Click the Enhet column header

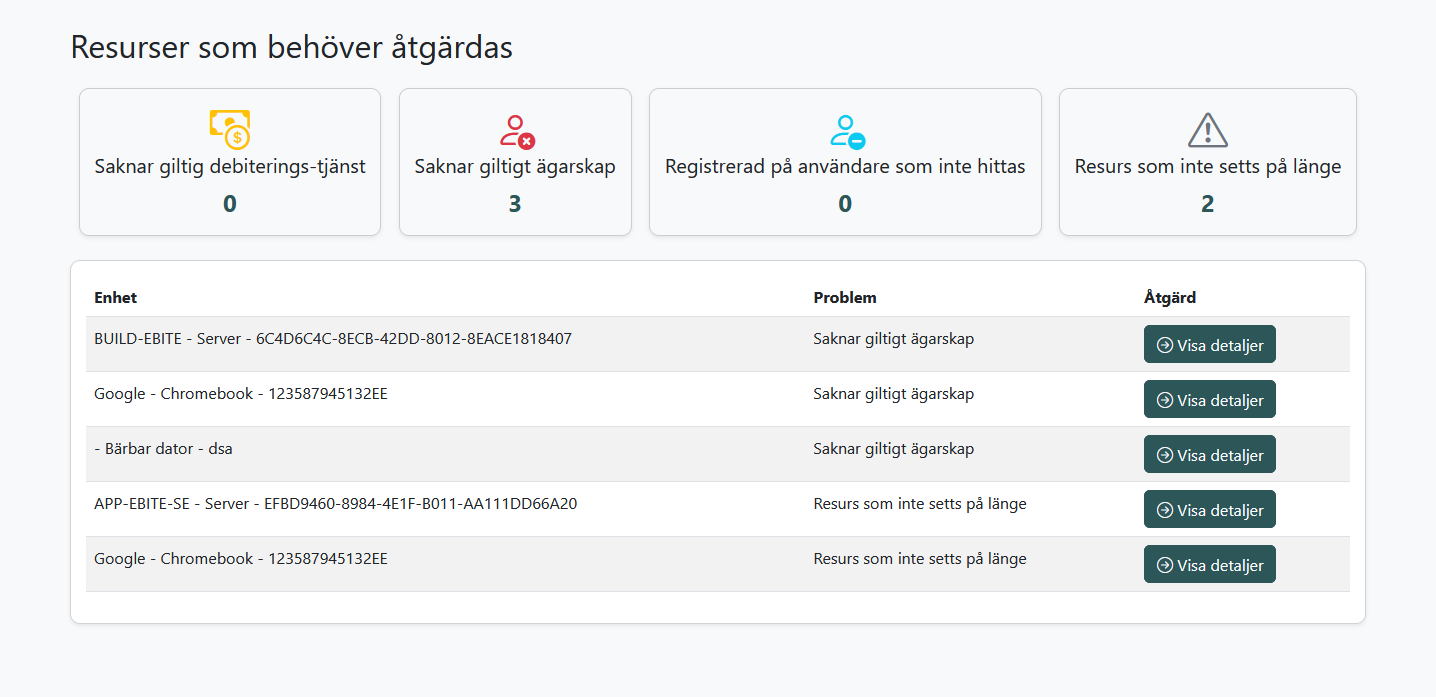116,298
